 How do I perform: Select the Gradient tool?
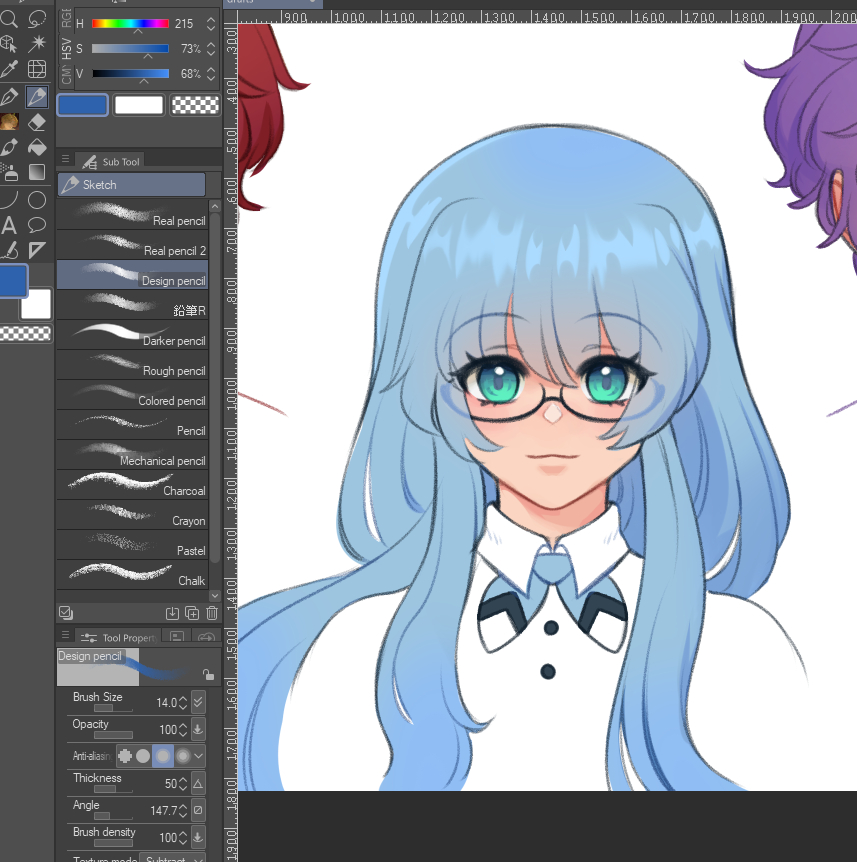[37, 173]
